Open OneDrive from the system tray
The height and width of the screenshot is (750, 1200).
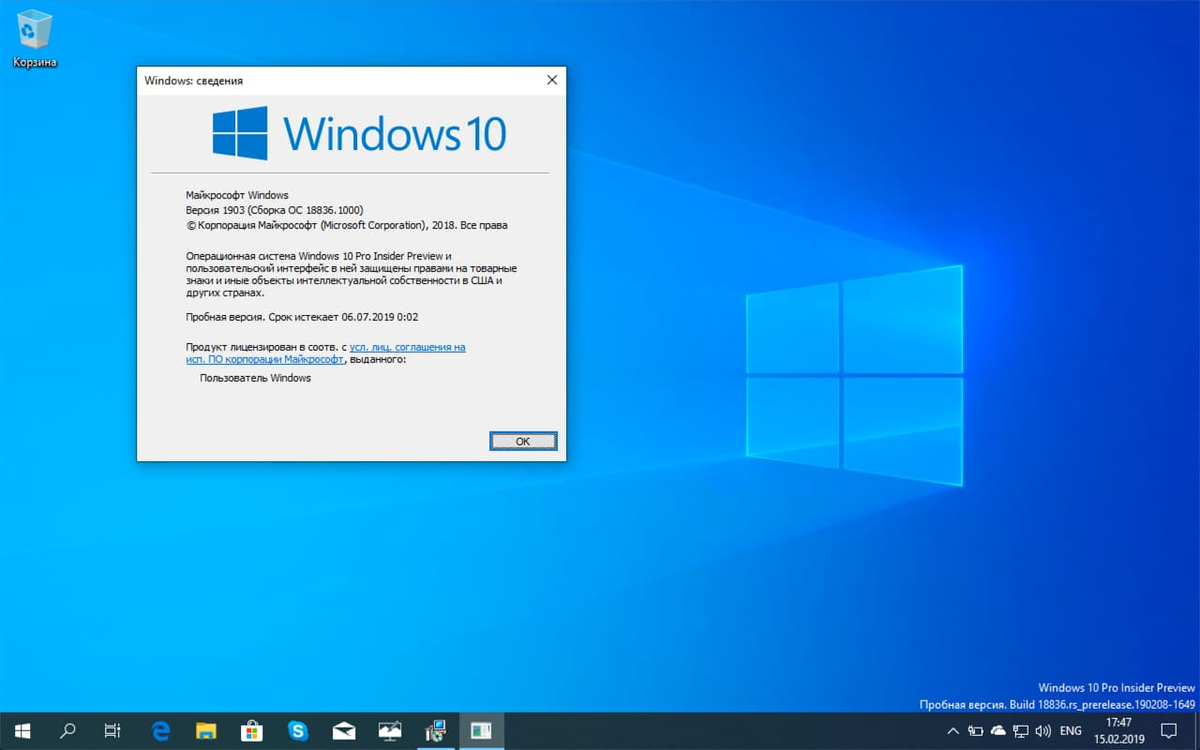[x=998, y=731]
